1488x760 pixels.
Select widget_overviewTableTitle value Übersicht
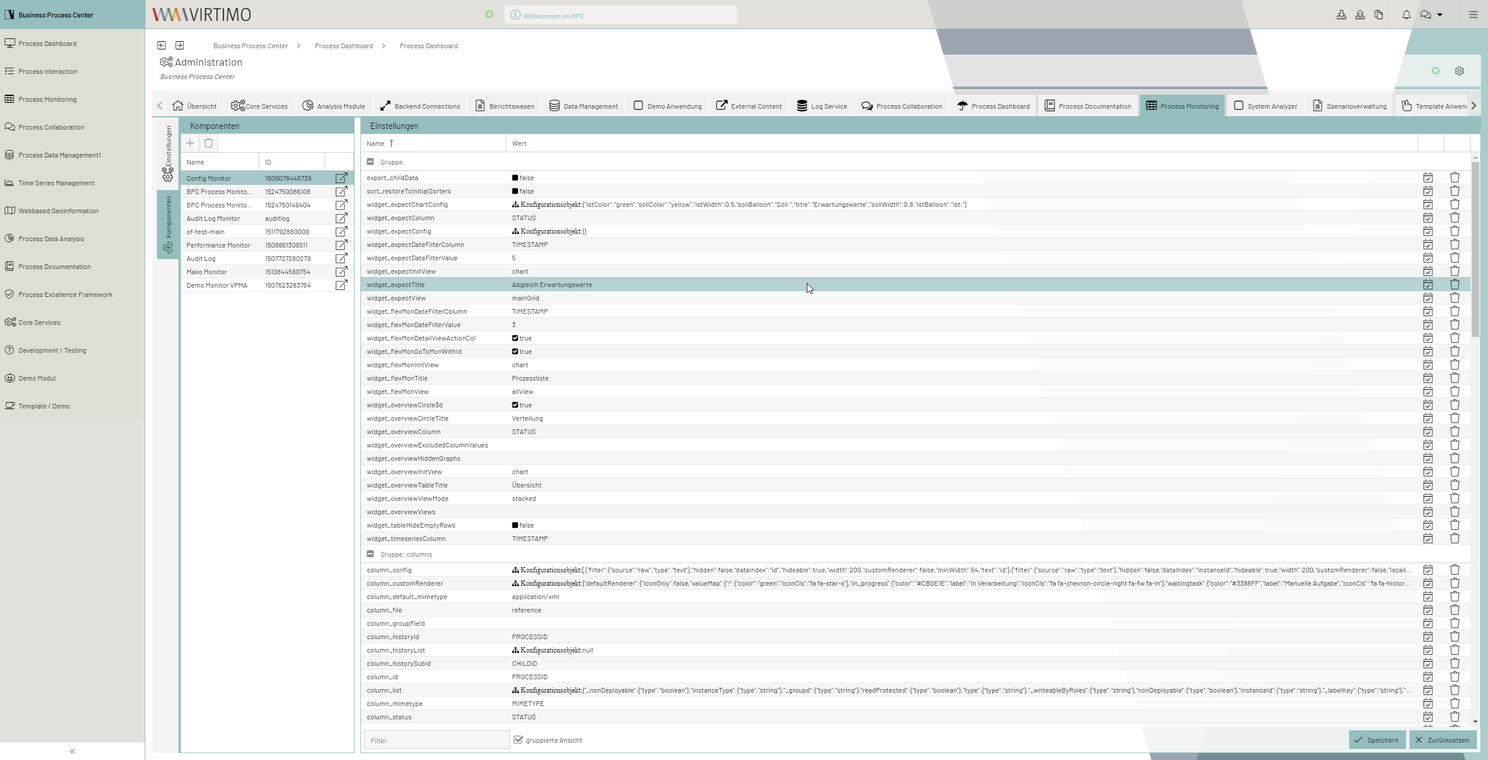tap(527, 485)
